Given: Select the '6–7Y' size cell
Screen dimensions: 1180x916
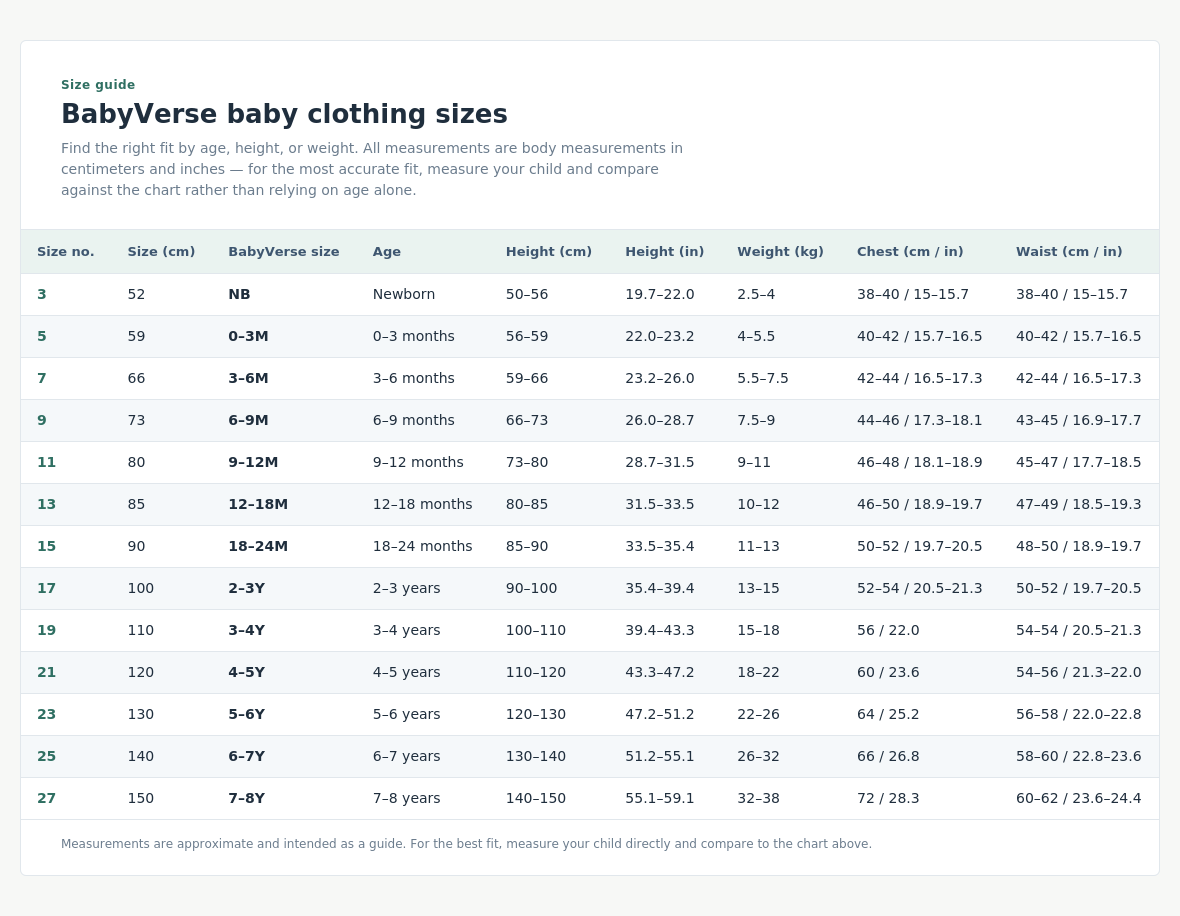Looking at the screenshot, I should [x=246, y=758].
